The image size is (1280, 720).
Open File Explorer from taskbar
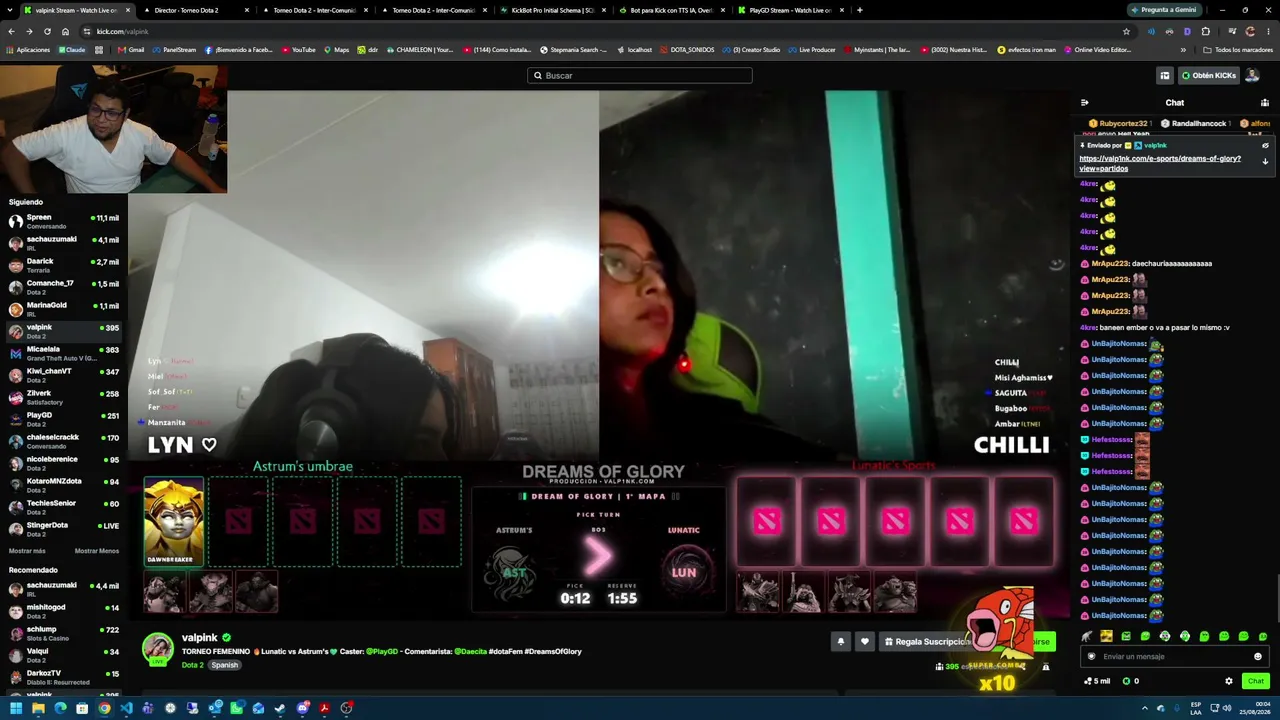pyautogui.click(x=38, y=708)
